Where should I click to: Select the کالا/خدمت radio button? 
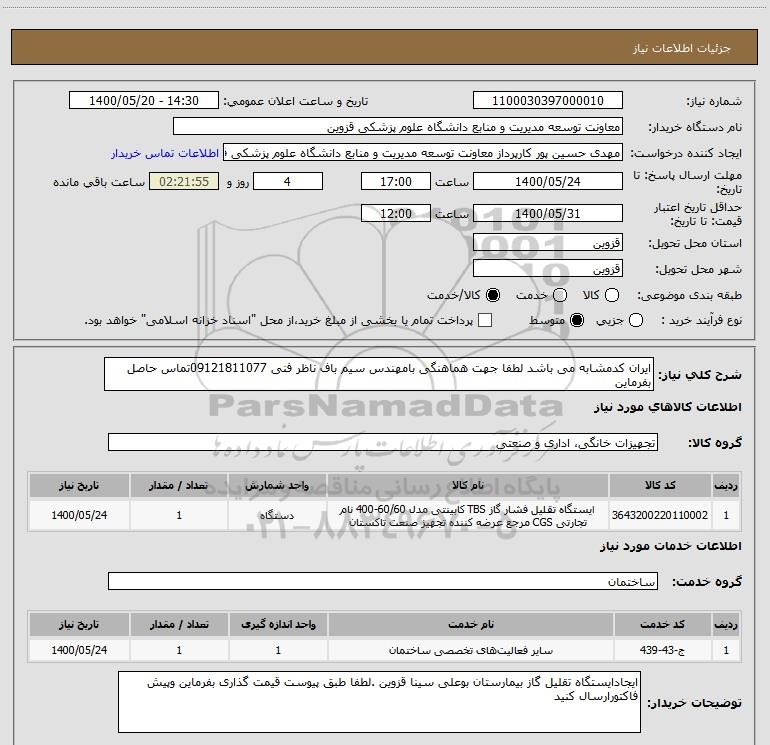click(493, 295)
